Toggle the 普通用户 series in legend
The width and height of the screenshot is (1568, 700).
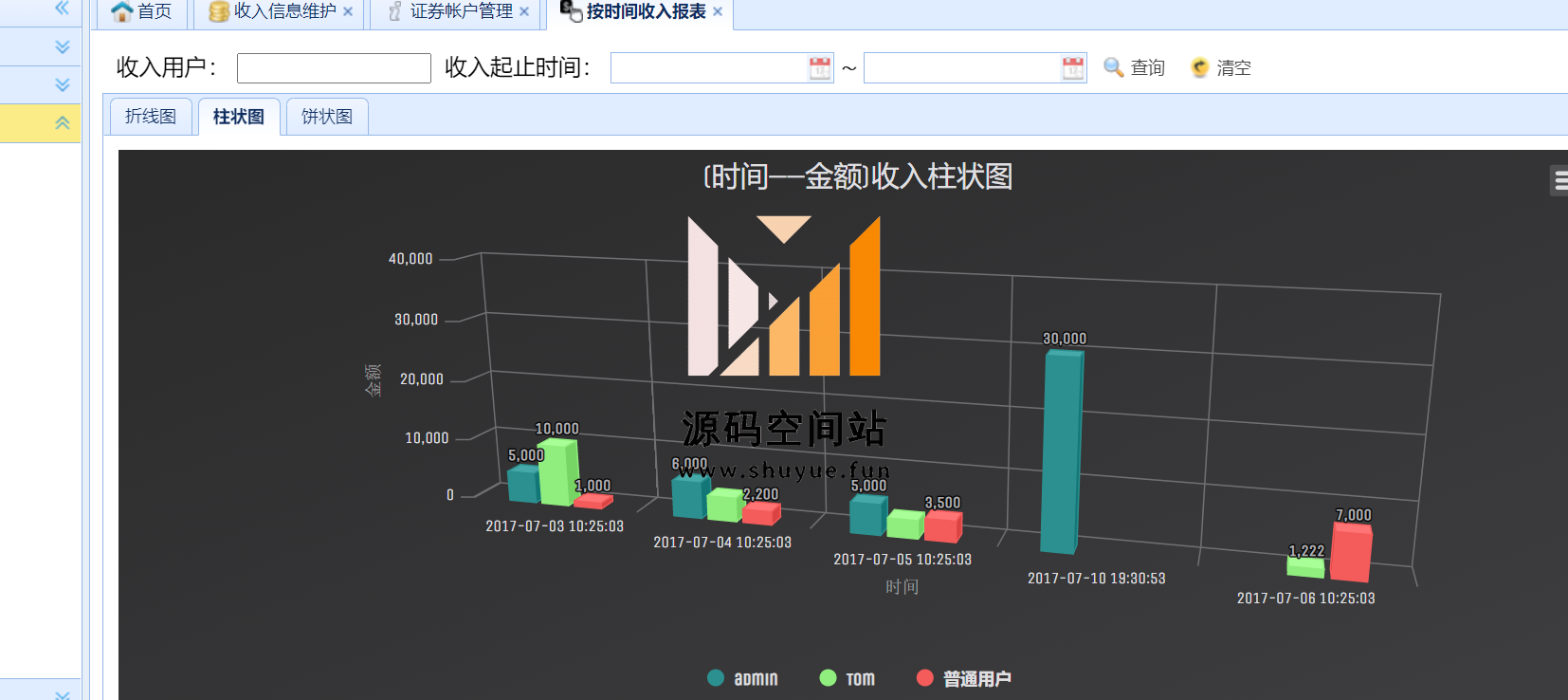[x=964, y=678]
